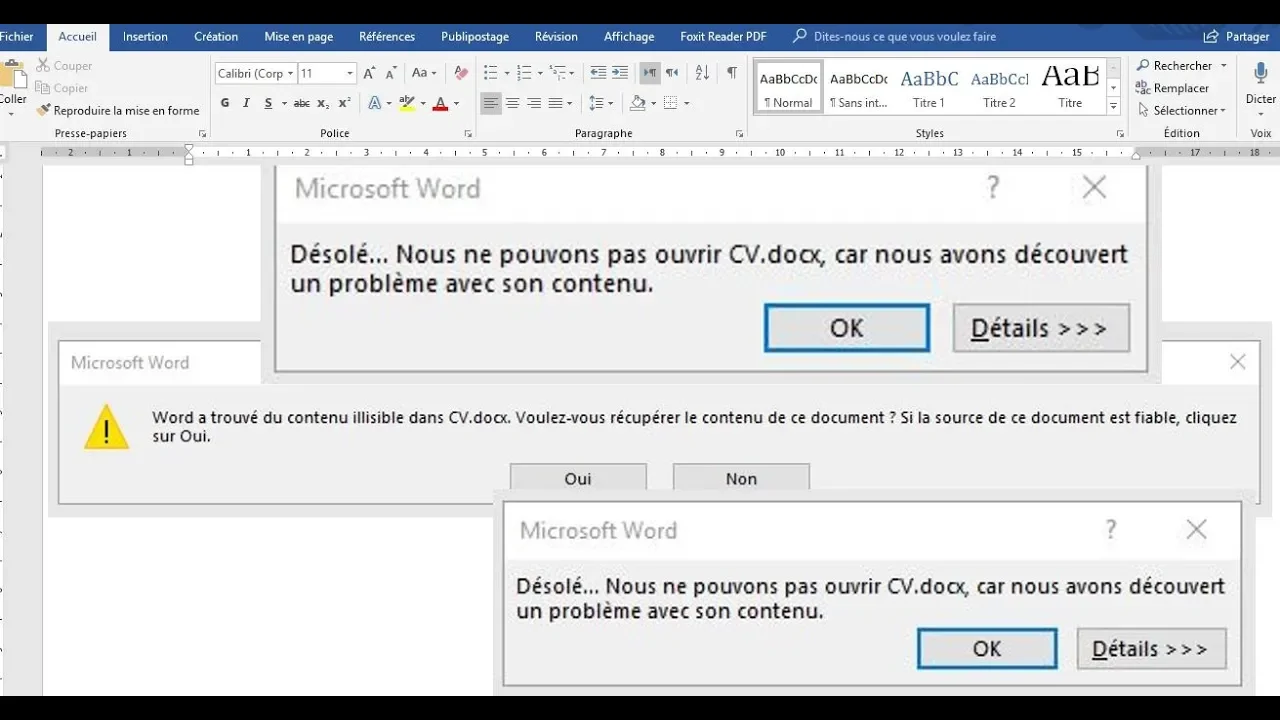Switch to the Publipostage tab
Viewport: 1280px width, 720px height.
(x=475, y=36)
